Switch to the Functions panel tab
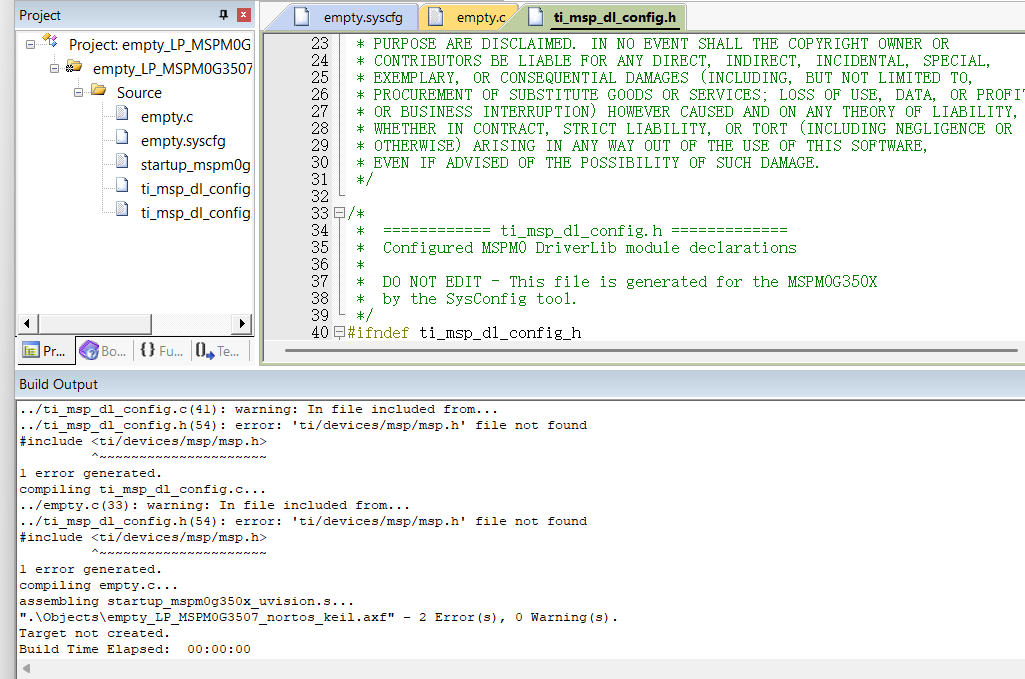The image size is (1025, 679). pyautogui.click(x=161, y=351)
